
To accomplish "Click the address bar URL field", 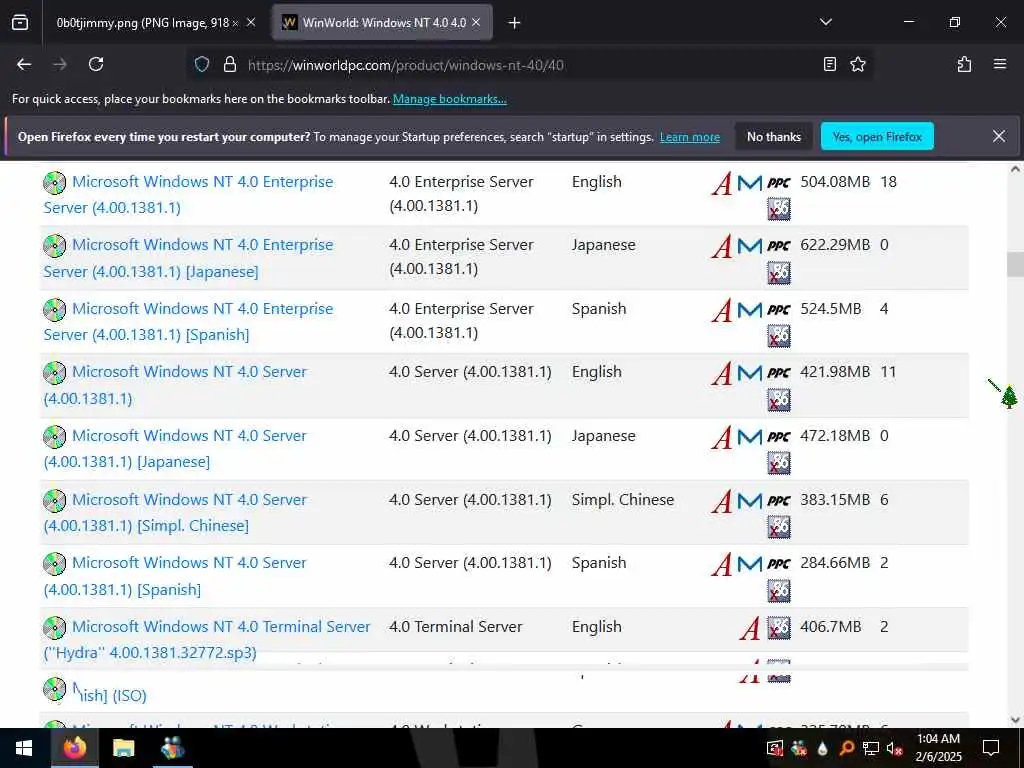I will (x=529, y=65).
